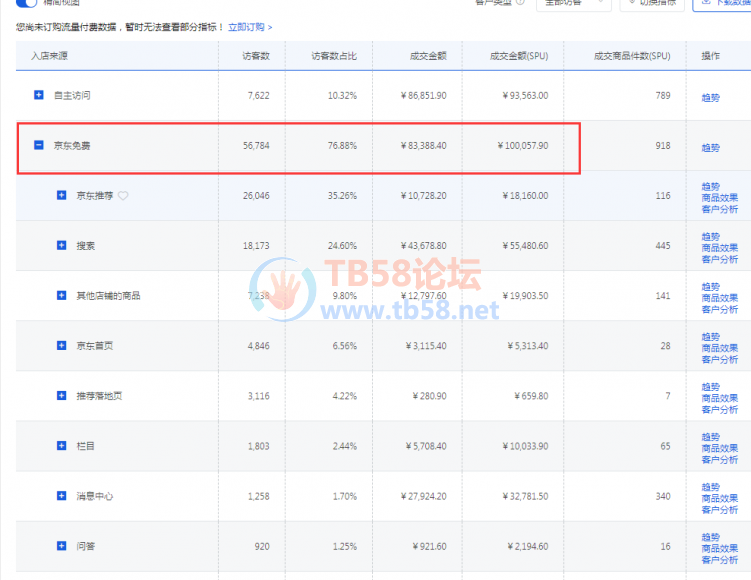This screenshot has width=751, height=580.
Task: Select the 自主访问 row label
Action: click(x=72, y=95)
